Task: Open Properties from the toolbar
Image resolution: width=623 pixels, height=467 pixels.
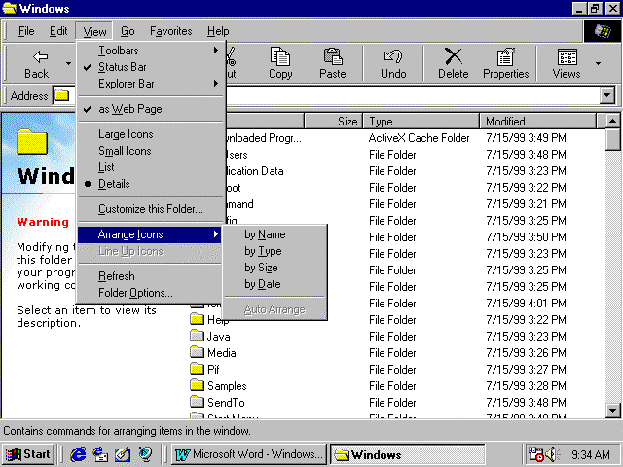Action: coord(506,64)
